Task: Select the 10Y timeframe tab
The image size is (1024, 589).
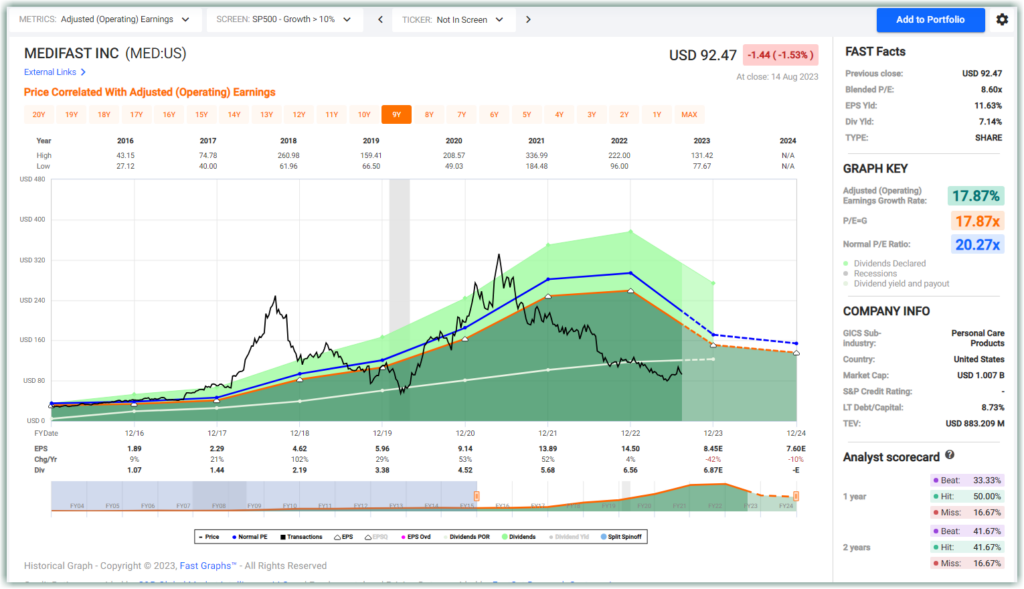Action: click(364, 114)
